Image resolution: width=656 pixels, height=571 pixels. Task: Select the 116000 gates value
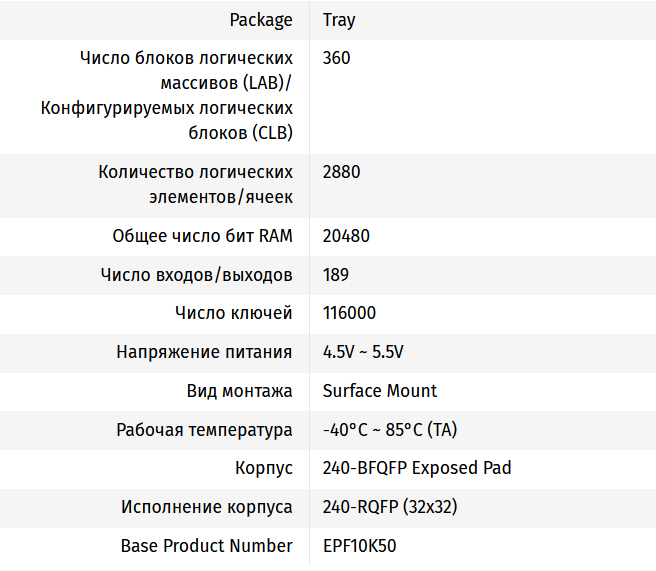point(350,313)
